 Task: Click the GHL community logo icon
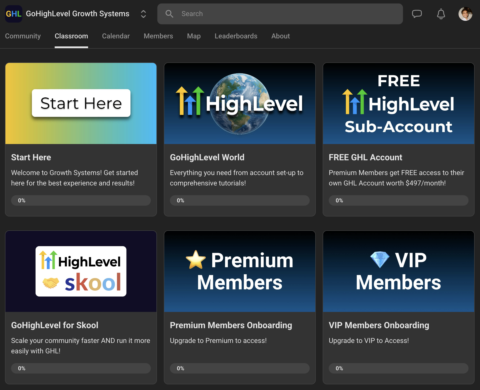tap(13, 14)
